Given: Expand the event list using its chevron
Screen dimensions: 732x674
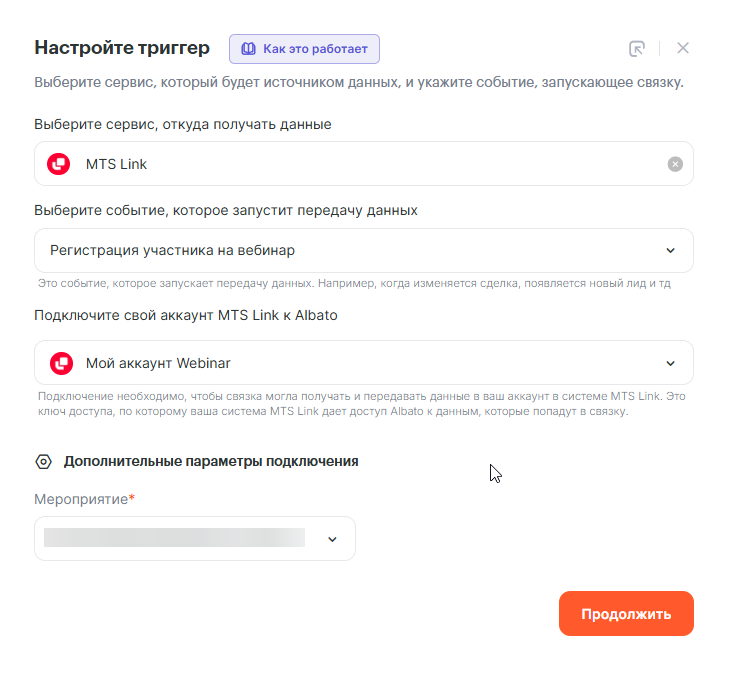Looking at the screenshot, I should (x=671, y=250).
